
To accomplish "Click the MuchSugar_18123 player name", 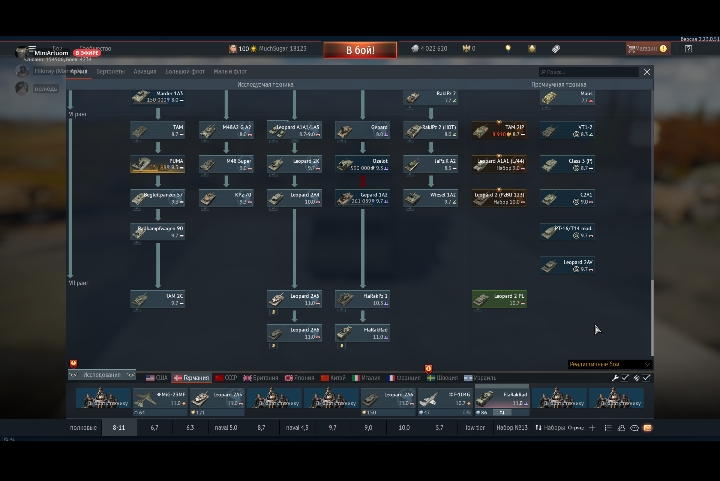I will 282,49.
